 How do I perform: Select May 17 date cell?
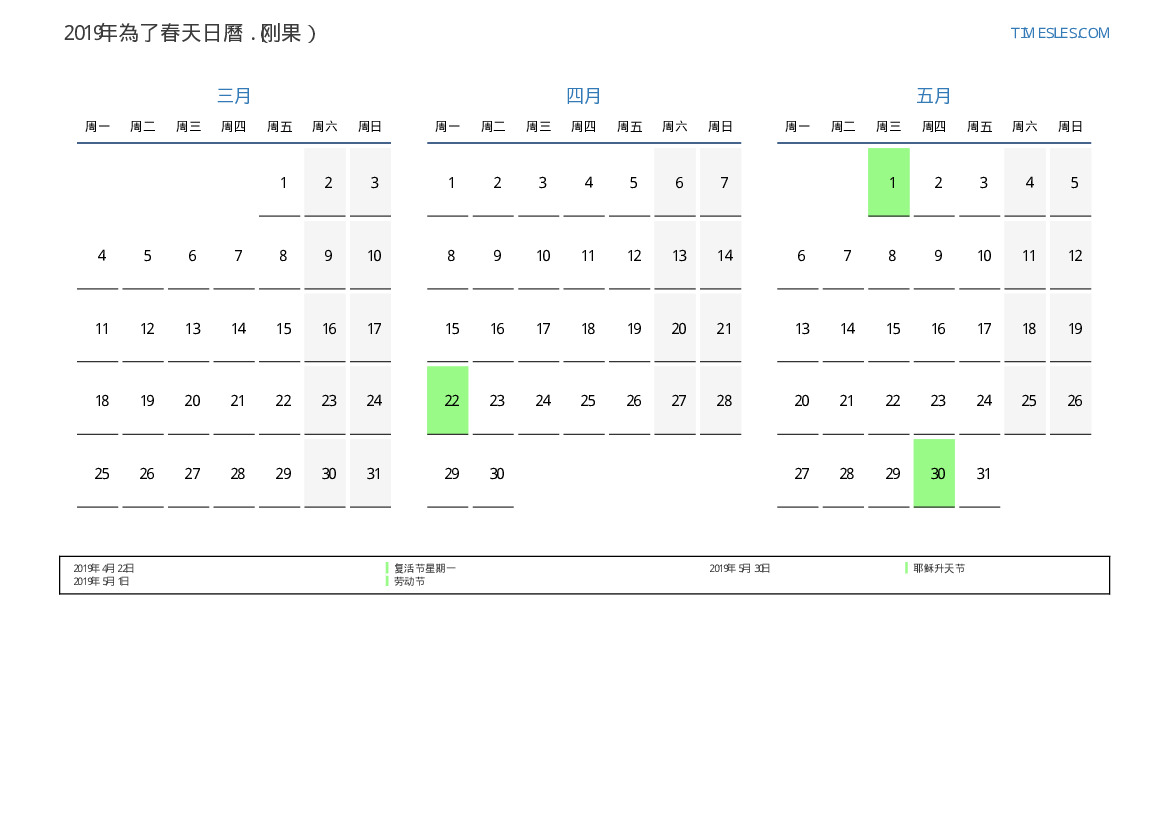coord(984,328)
